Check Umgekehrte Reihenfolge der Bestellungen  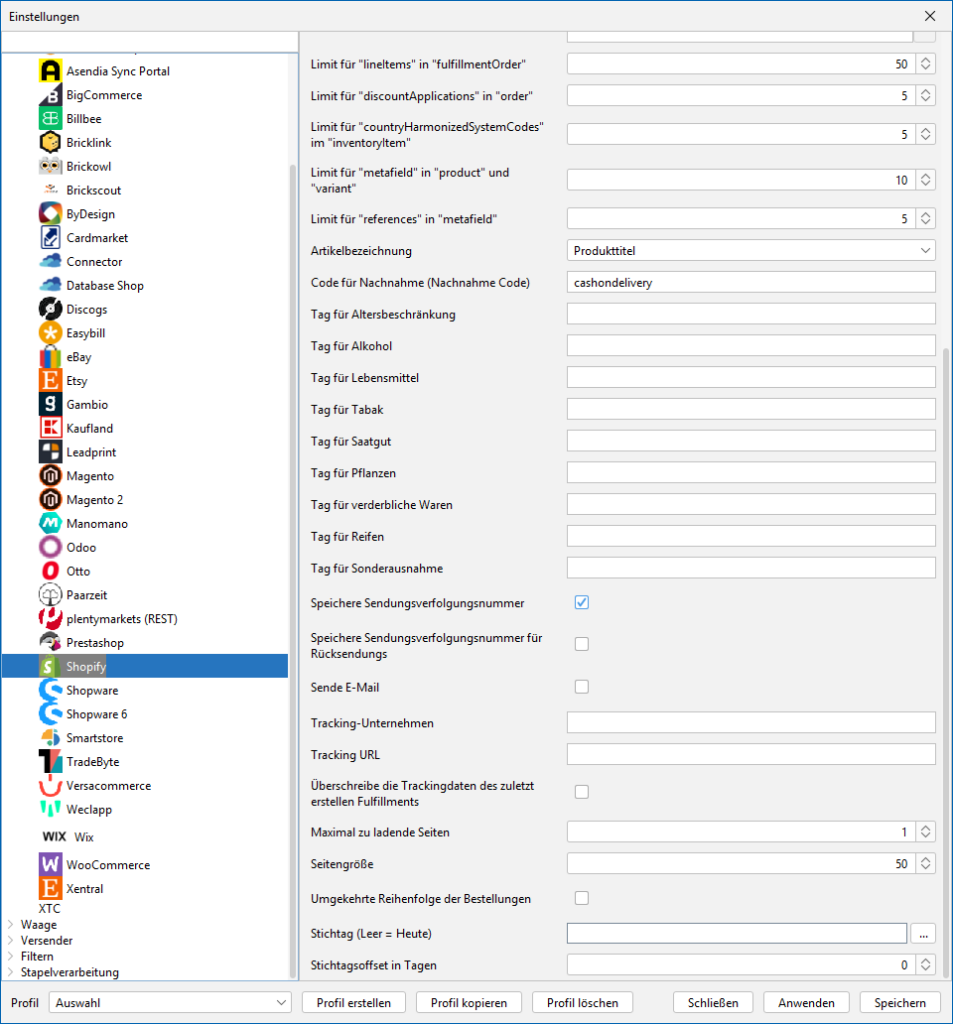click(x=582, y=898)
